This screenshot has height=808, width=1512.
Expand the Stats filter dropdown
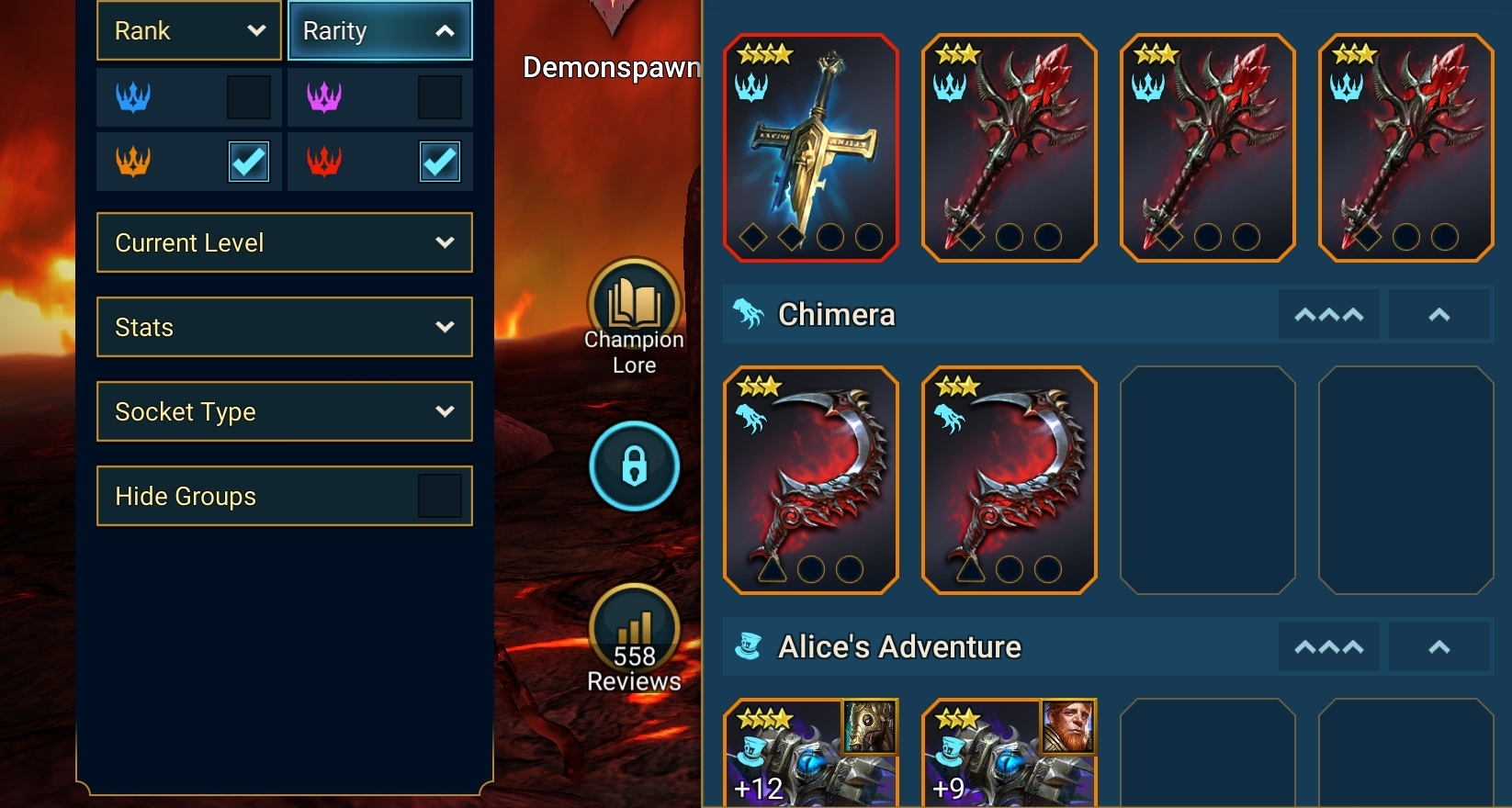(x=285, y=327)
